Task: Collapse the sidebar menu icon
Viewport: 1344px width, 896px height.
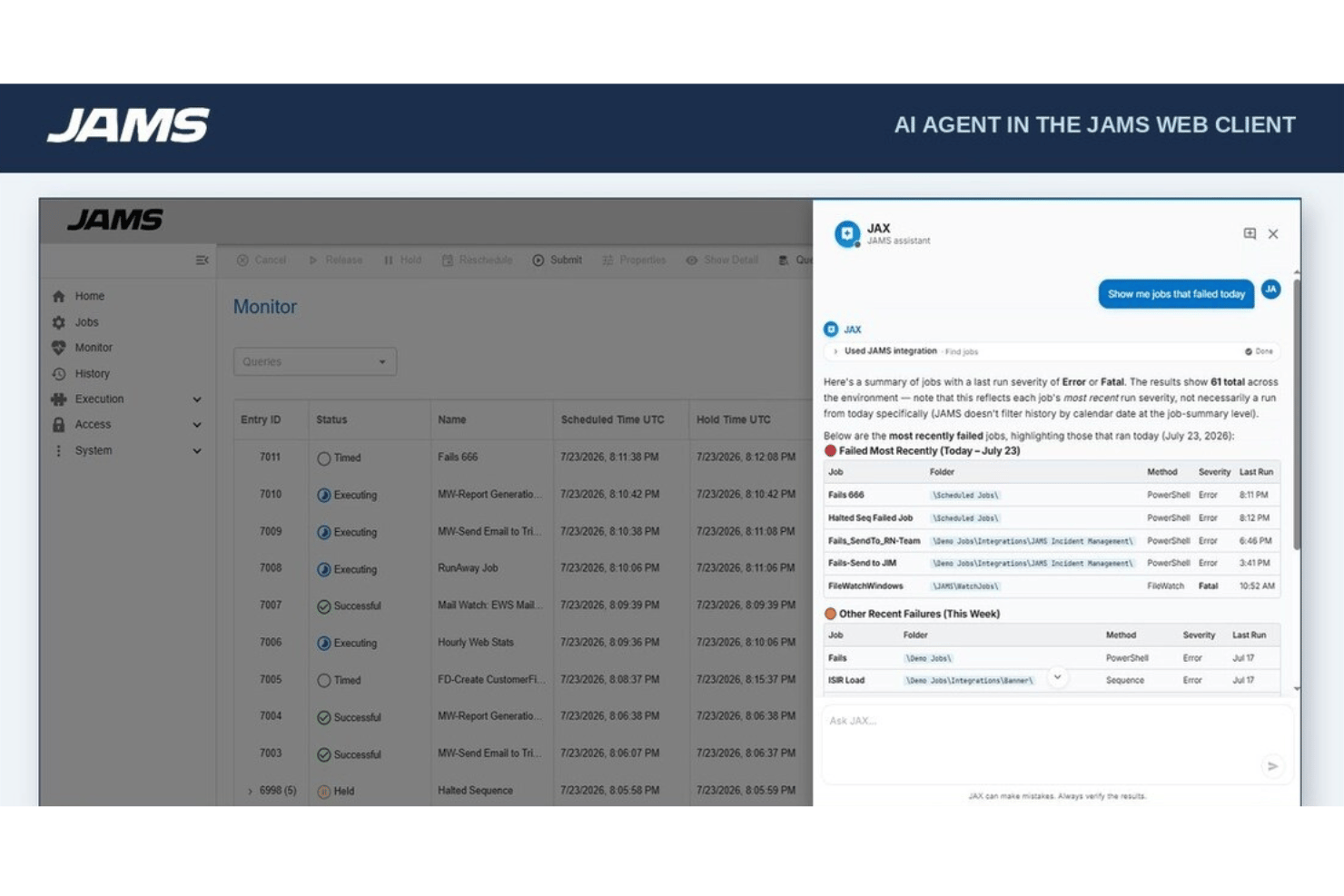Action: click(x=202, y=261)
